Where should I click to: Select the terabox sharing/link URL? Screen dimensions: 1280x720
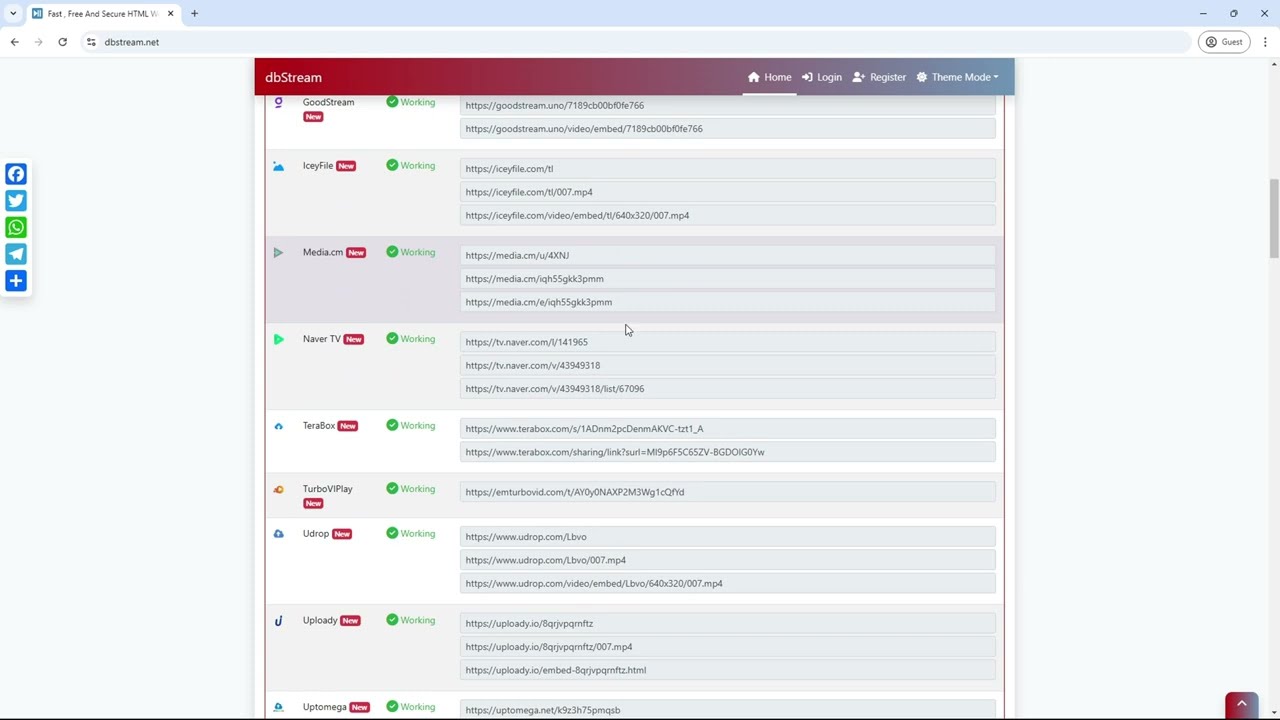click(728, 452)
